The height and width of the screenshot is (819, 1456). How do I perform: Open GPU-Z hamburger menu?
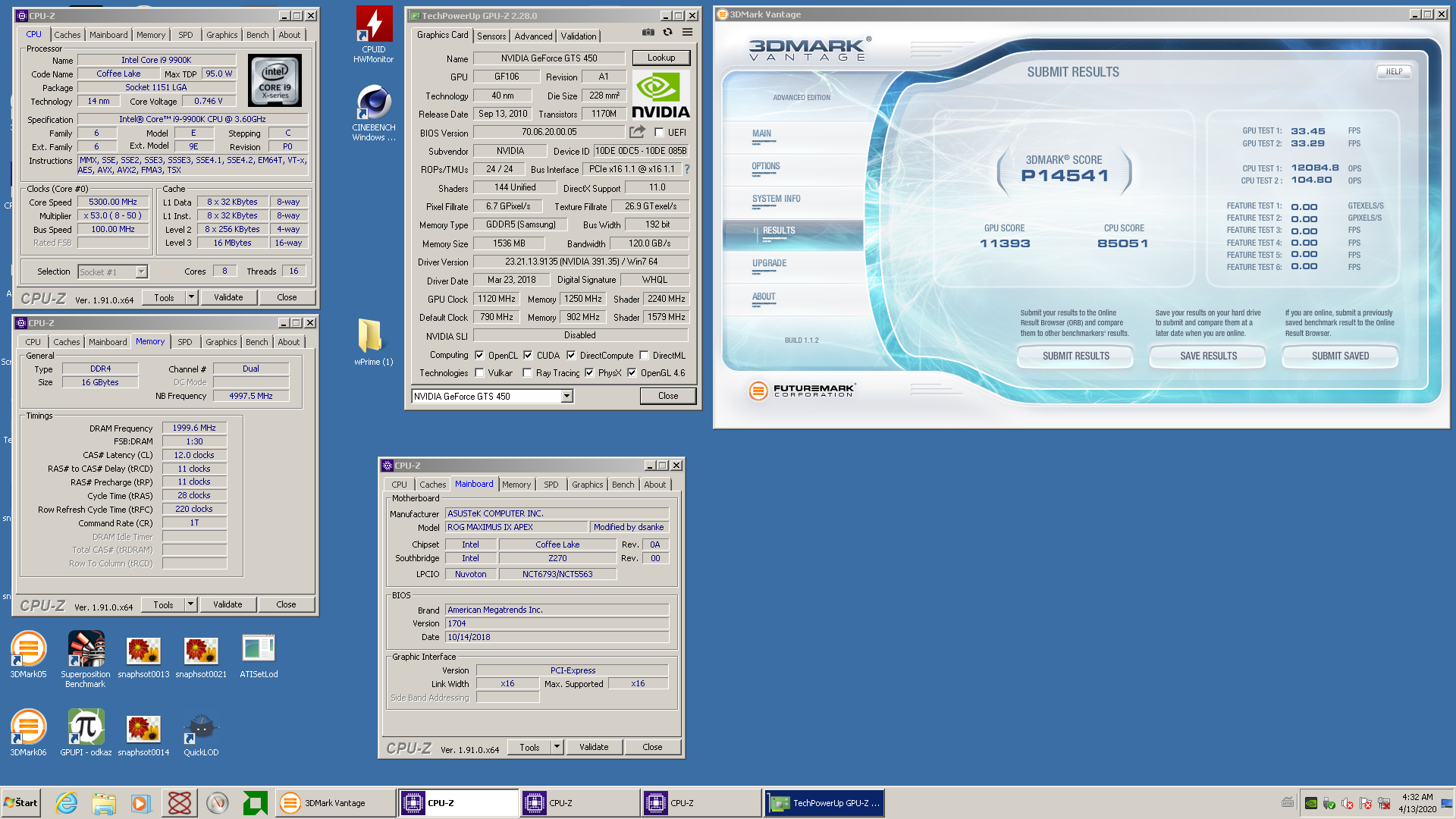point(687,33)
